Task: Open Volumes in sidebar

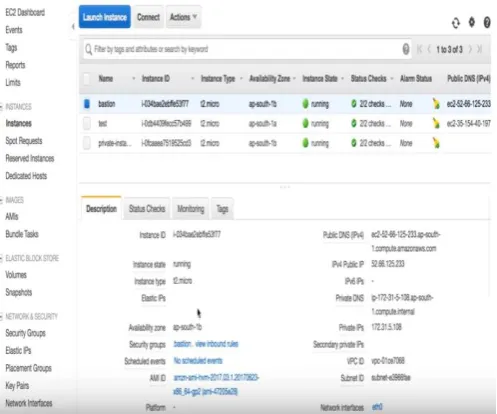Action: [16, 275]
